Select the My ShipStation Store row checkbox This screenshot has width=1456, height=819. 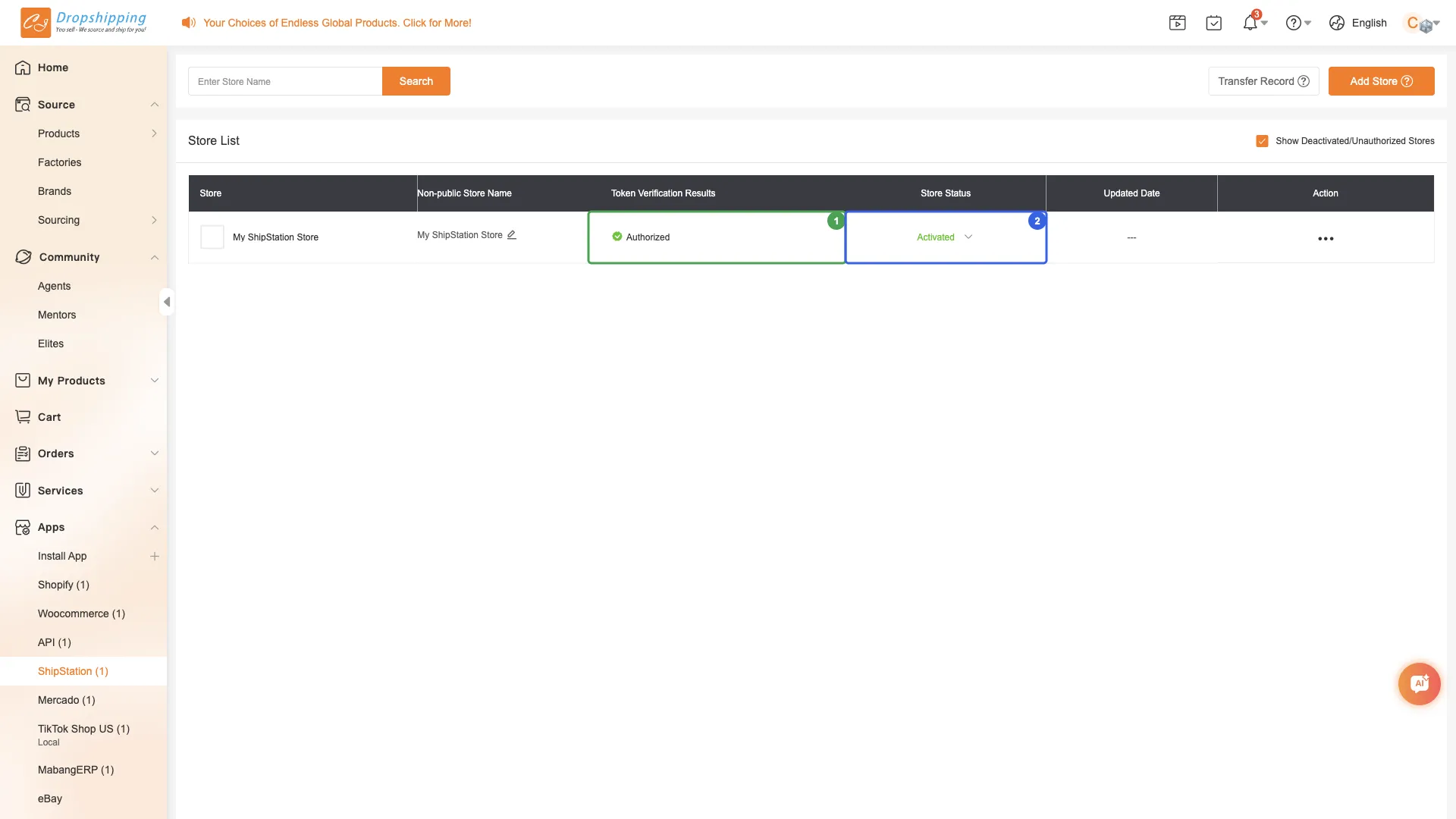212,237
